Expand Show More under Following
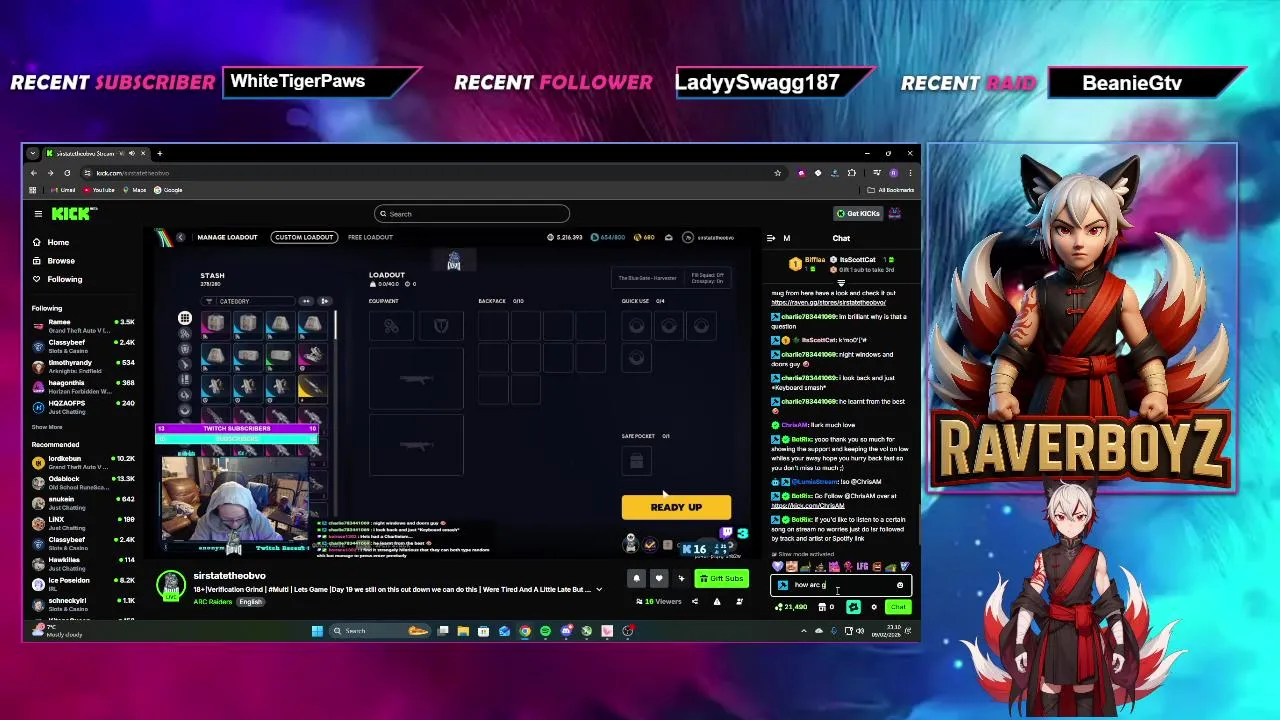Screen dimensions: 1280x720 (x=47, y=427)
